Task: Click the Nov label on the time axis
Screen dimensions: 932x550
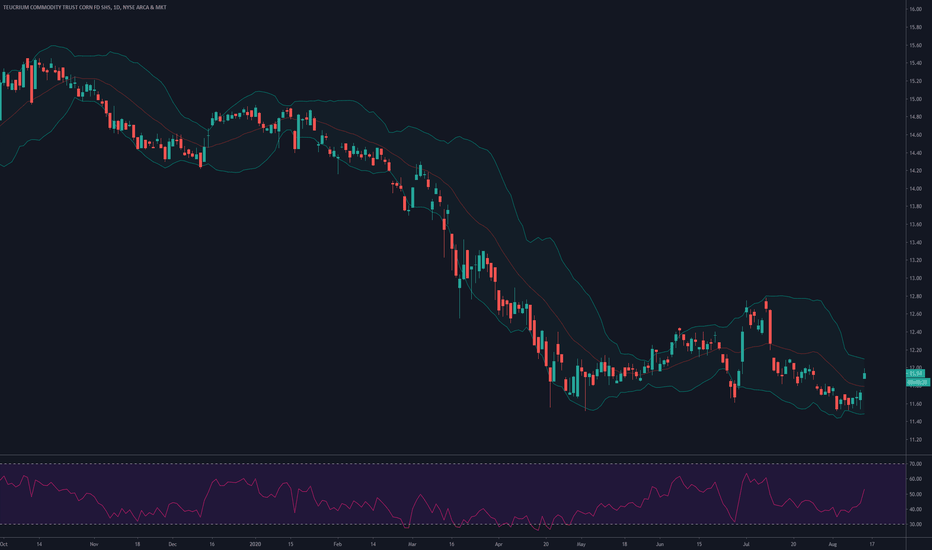Action: [94, 544]
